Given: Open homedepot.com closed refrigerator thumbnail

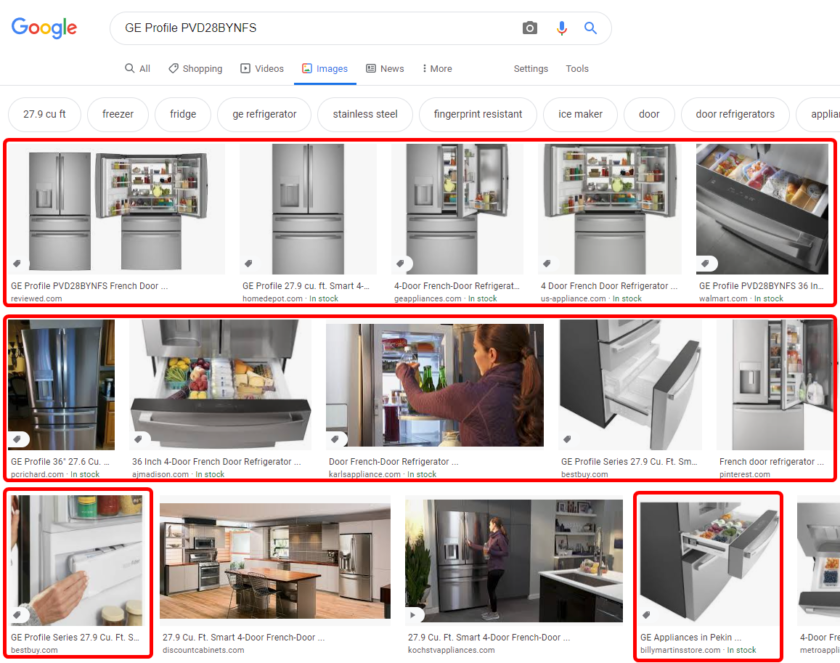Looking at the screenshot, I should coord(308,209).
